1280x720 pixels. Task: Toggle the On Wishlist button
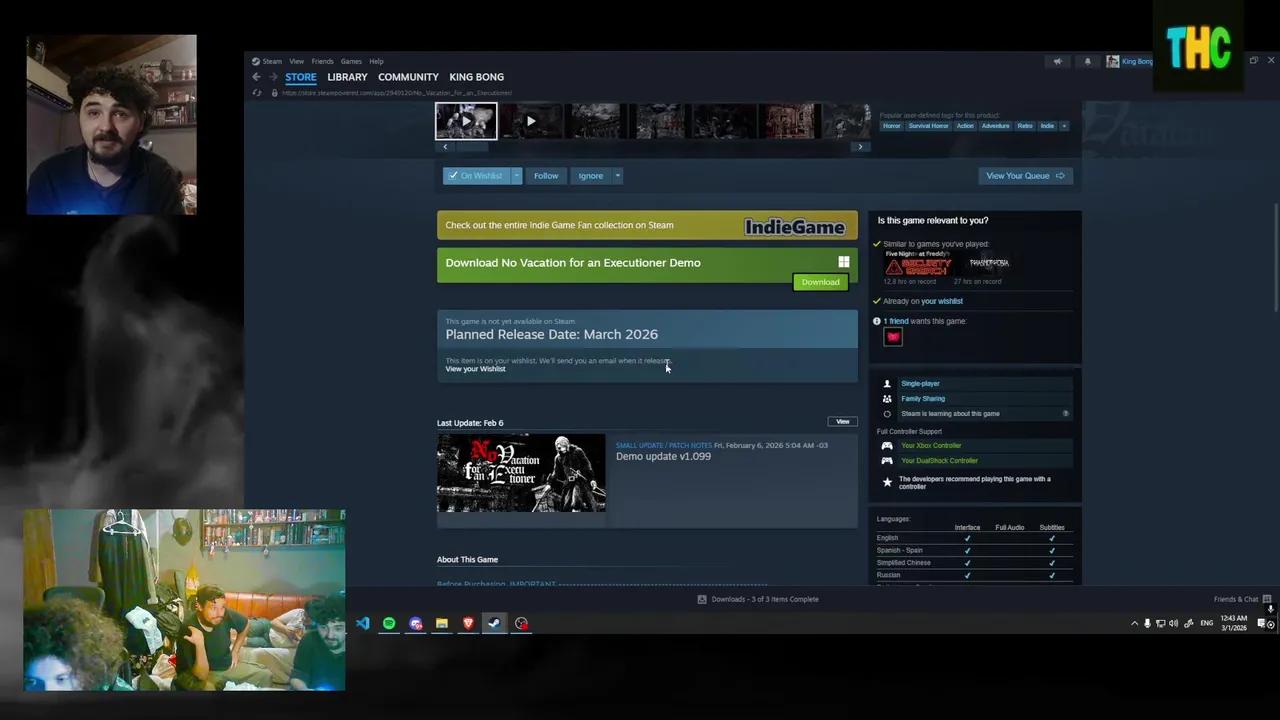tap(476, 176)
